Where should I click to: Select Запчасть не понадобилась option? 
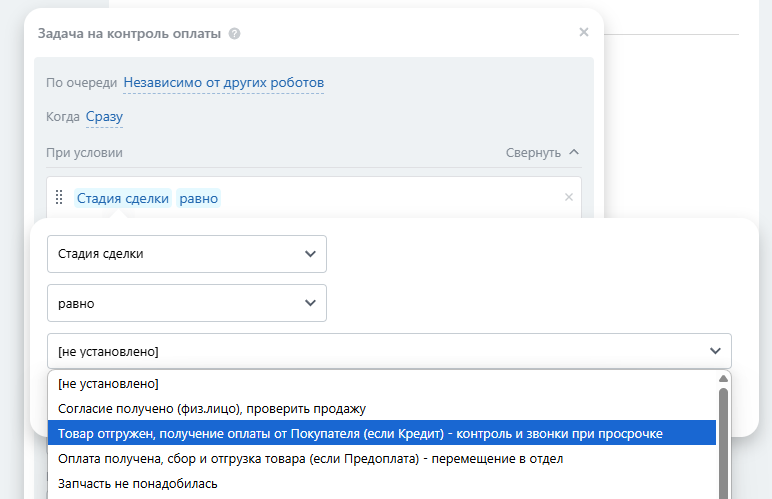coord(138,484)
